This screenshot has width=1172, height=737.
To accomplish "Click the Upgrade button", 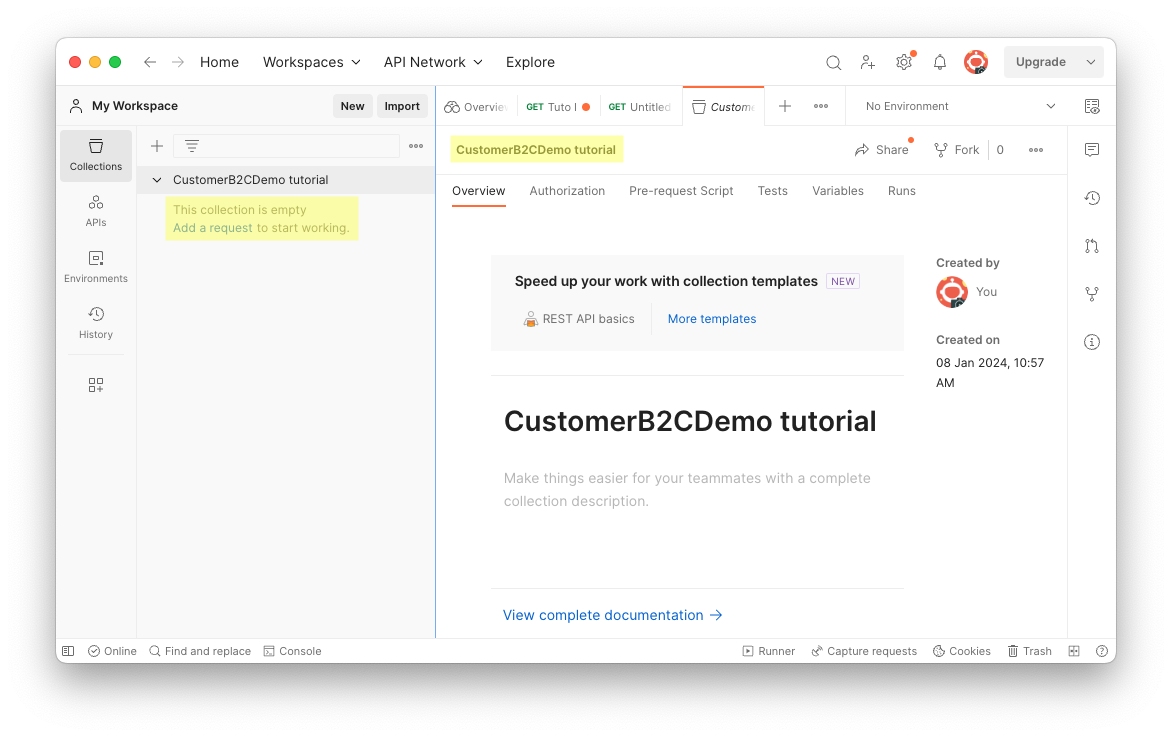I will click(1041, 62).
